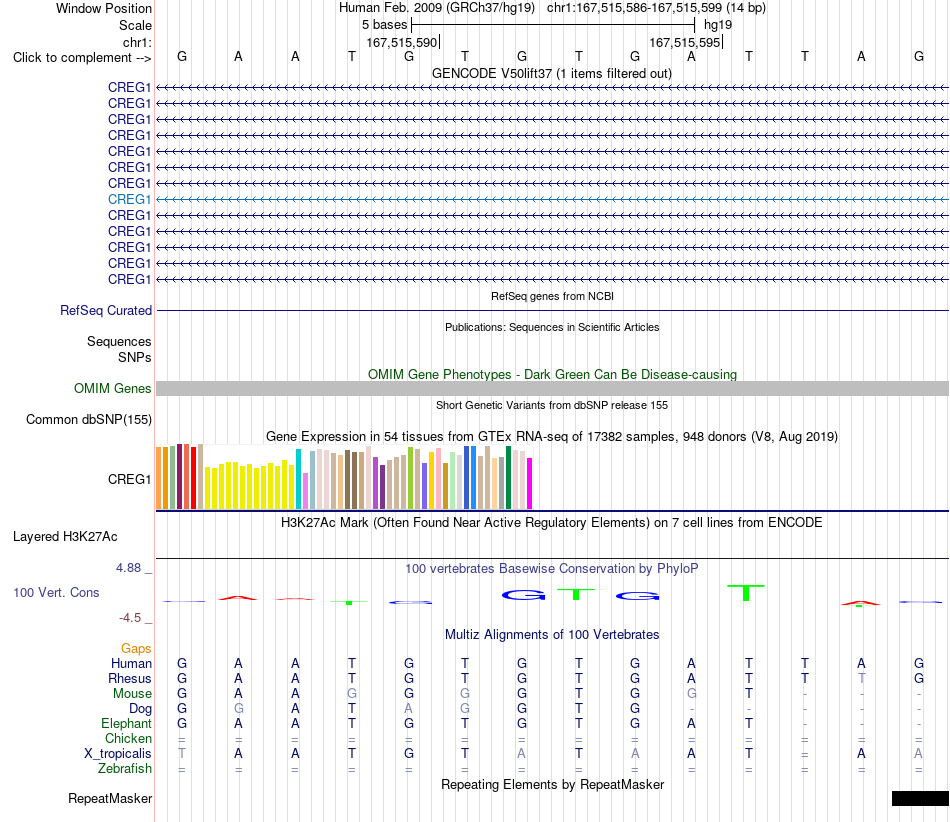
Task: Click the RepeatMasker side label
Action: pyautogui.click(x=110, y=798)
